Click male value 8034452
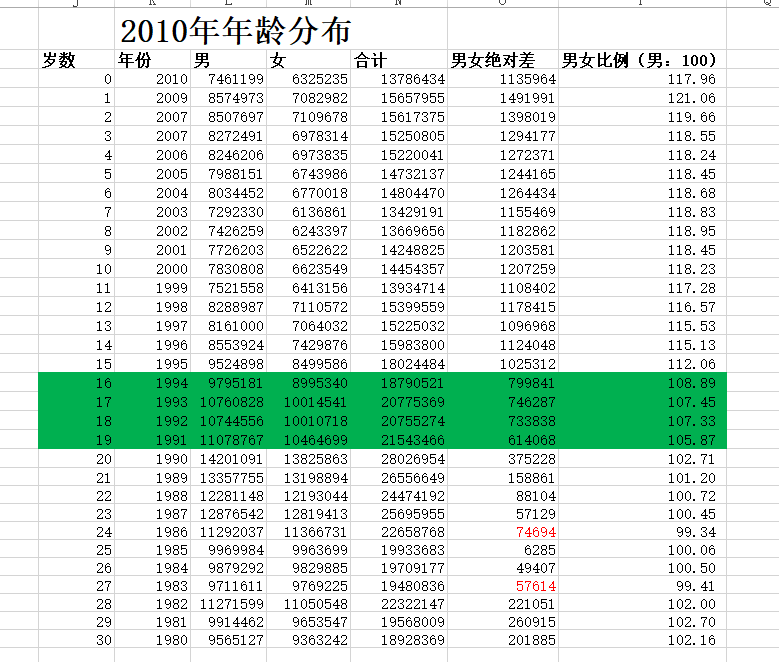Image resolution: width=779 pixels, height=662 pixels. pos(236,193)
